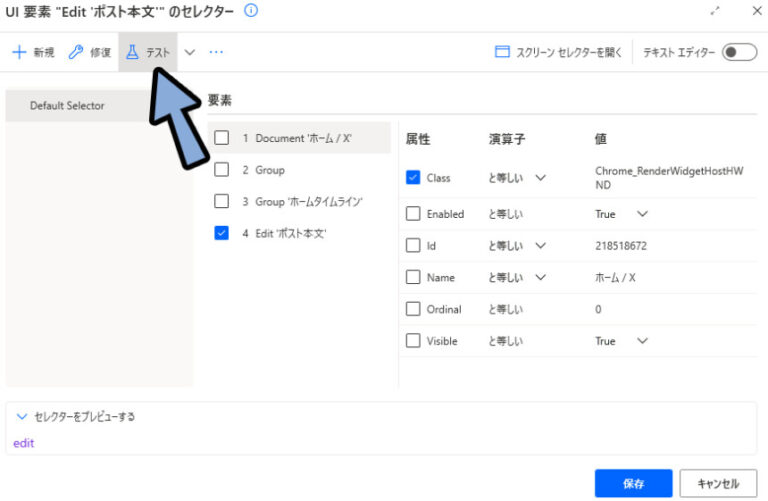This screenshot has width=768, height=501.
Task: Click the three-dot more options icon
Action: tap(216, 52)
